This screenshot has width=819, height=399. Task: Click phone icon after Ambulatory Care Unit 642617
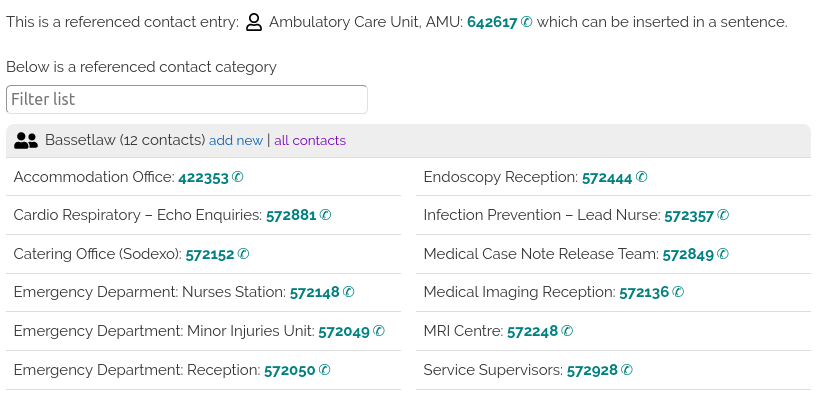tap(526, 22)
